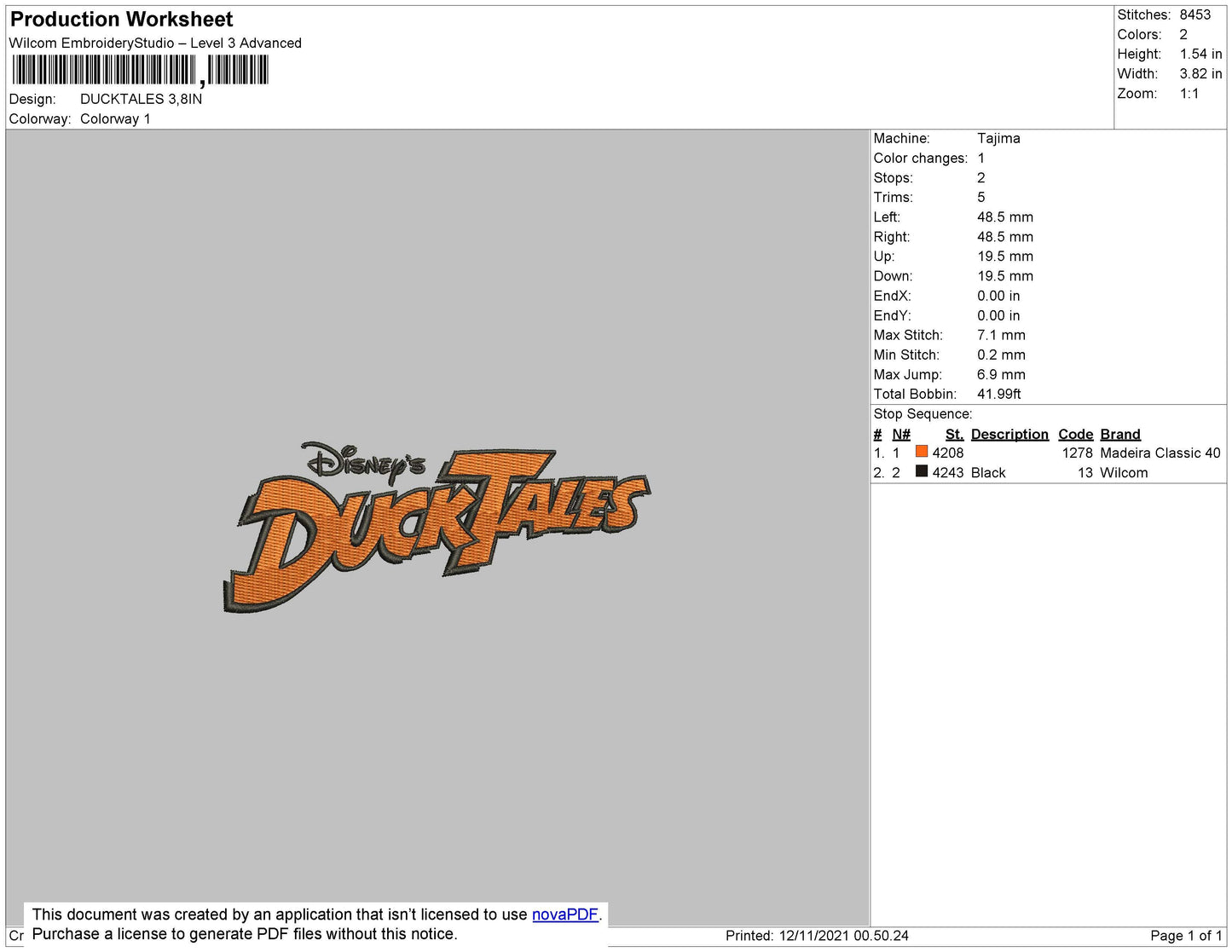The image size is (1232, 952).
Task: Click the Height value '1.54 in'
Action: 1200,54
